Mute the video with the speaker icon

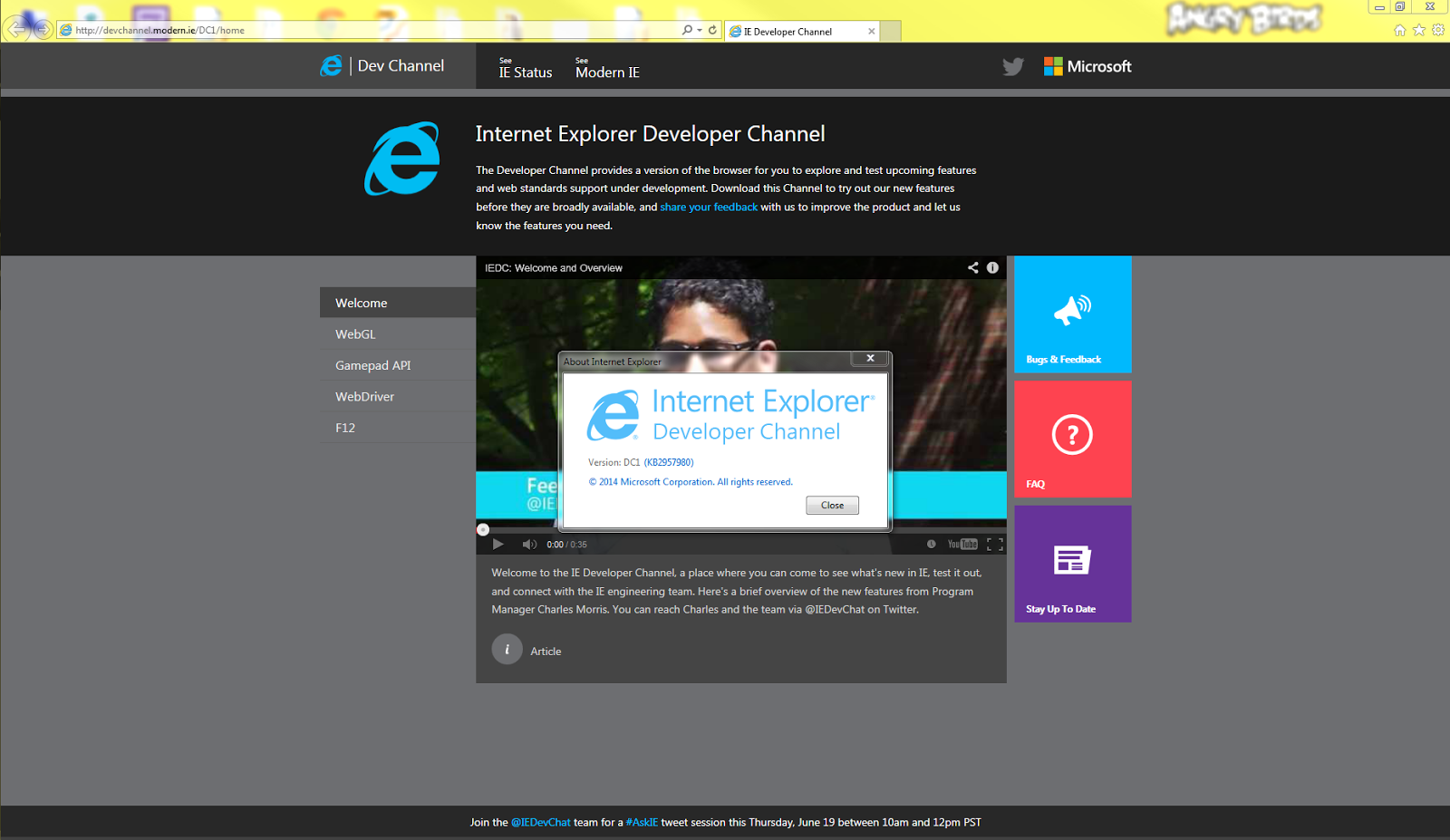tap(529, 544)
